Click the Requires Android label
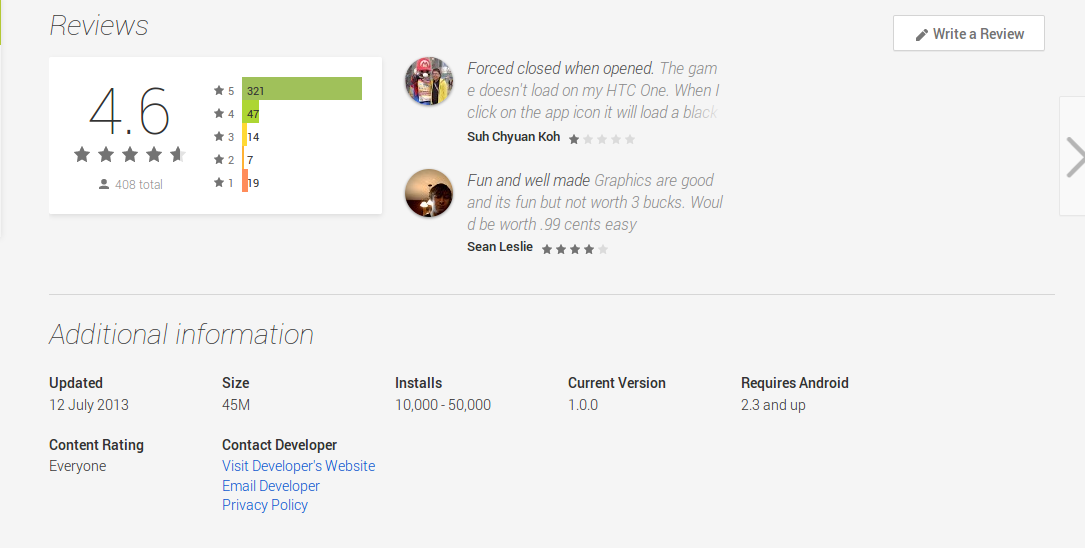 [x=794, y=383]
